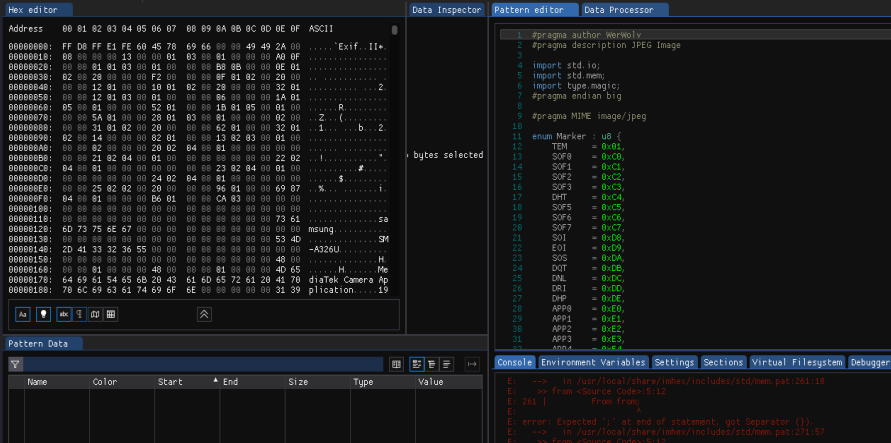Viewport: 891px width, 443px height.
Task: Sort pattern data by Value column
Action: (449, 382)
